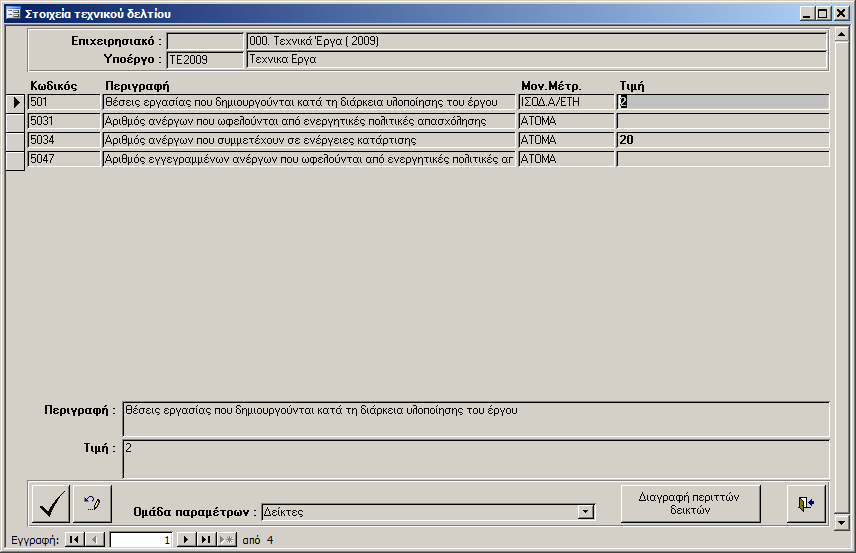The height and width of the screenshot is (553, 856).
Task: Click the scrollbar up arrow
Action: click(842, 32)
